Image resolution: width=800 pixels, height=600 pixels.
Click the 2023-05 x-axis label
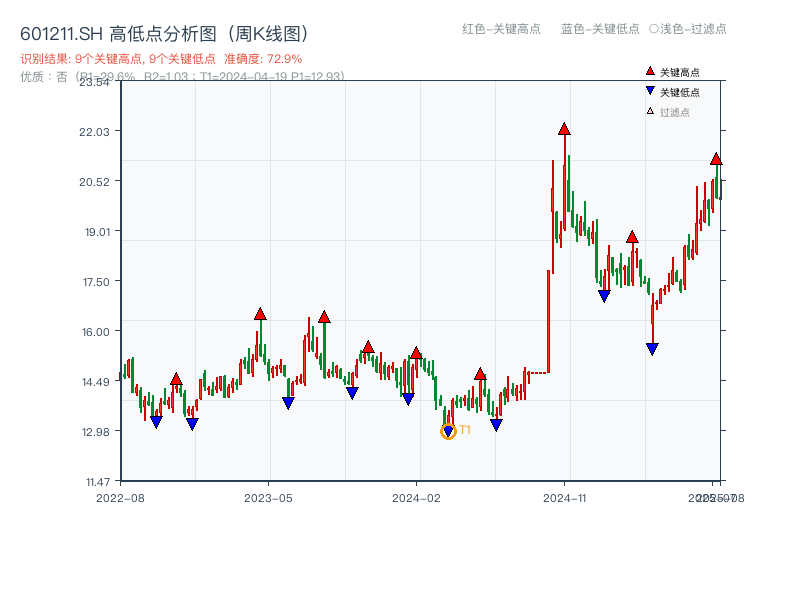coord(268,498)
